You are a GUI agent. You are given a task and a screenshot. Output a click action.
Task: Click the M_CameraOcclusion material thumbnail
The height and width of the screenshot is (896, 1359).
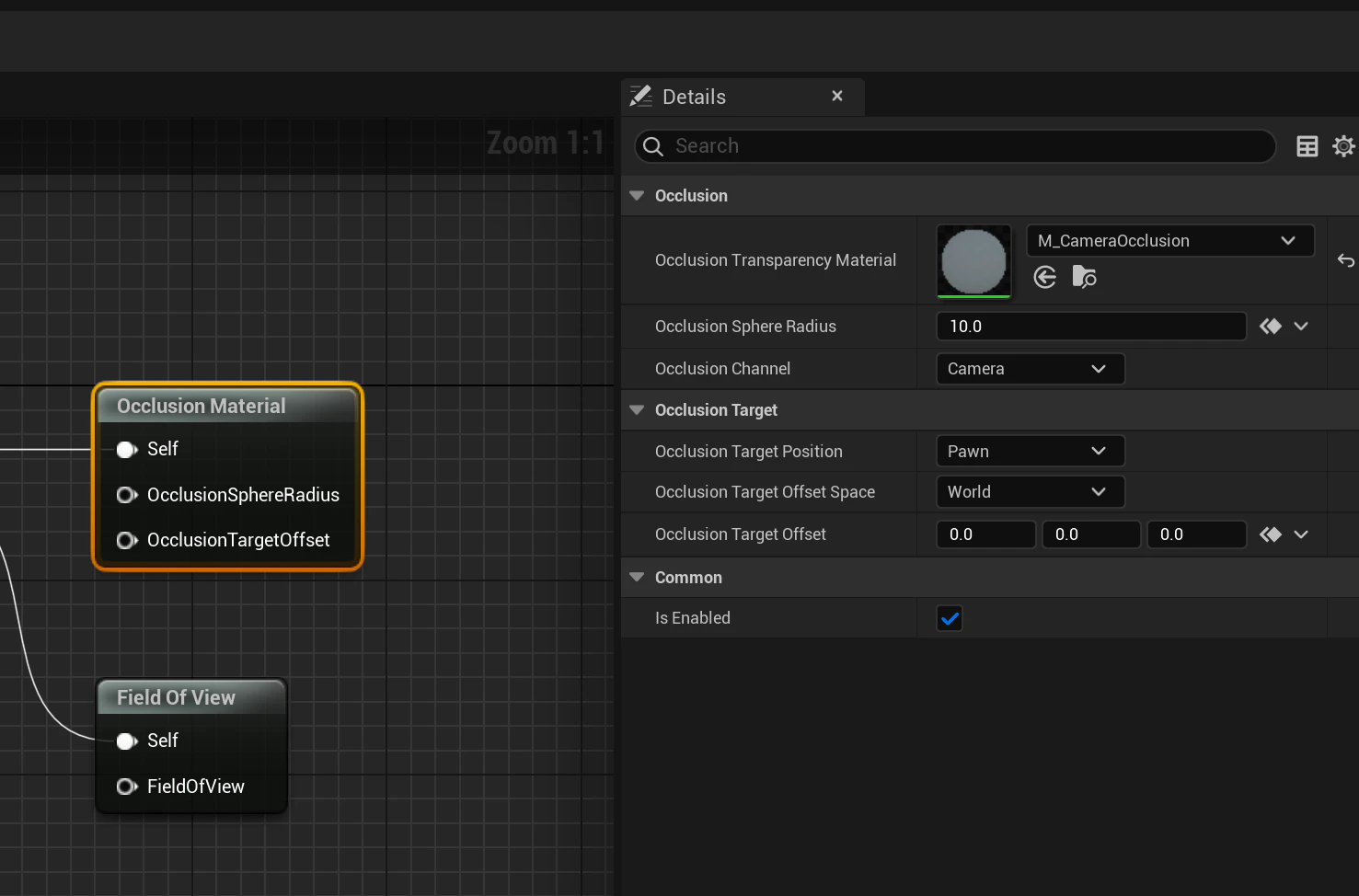[973, 261]
